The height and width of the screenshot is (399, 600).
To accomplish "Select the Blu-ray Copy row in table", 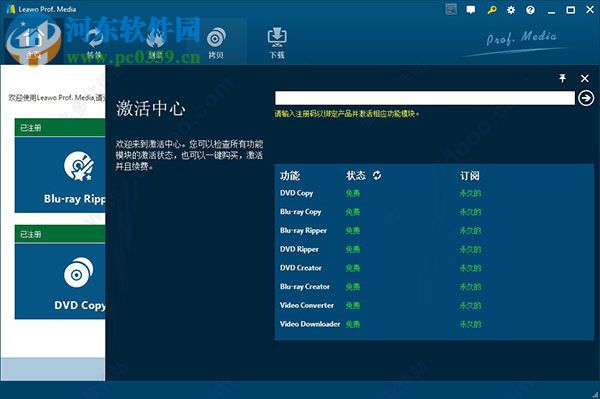I will coord(434,212).
